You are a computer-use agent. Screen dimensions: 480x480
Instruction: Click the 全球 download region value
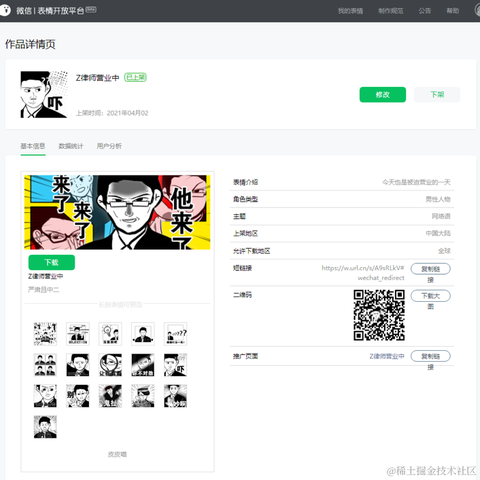(444, 251)
